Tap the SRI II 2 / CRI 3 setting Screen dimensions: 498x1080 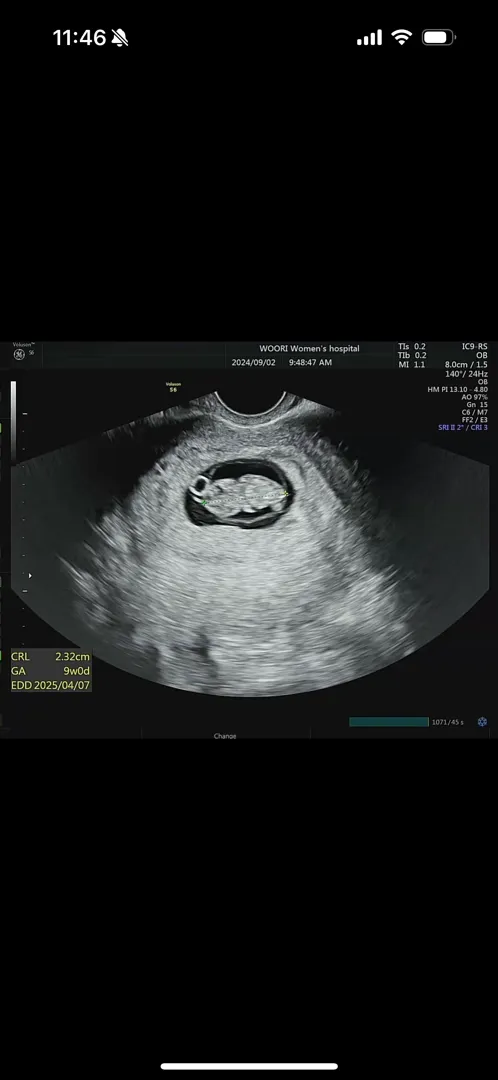click(x=463, y=428)
